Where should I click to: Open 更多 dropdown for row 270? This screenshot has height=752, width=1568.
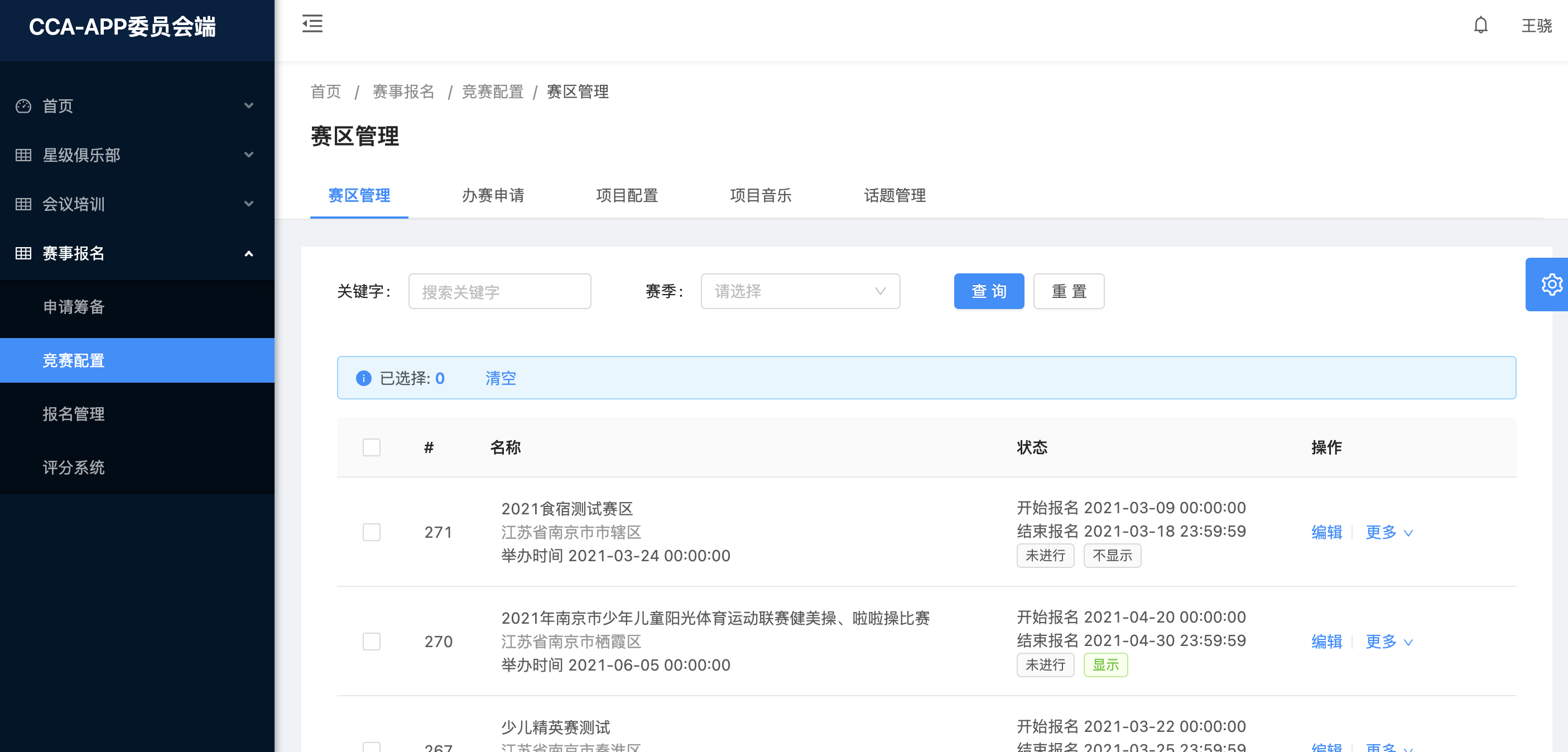click(x=1388, y=642)
